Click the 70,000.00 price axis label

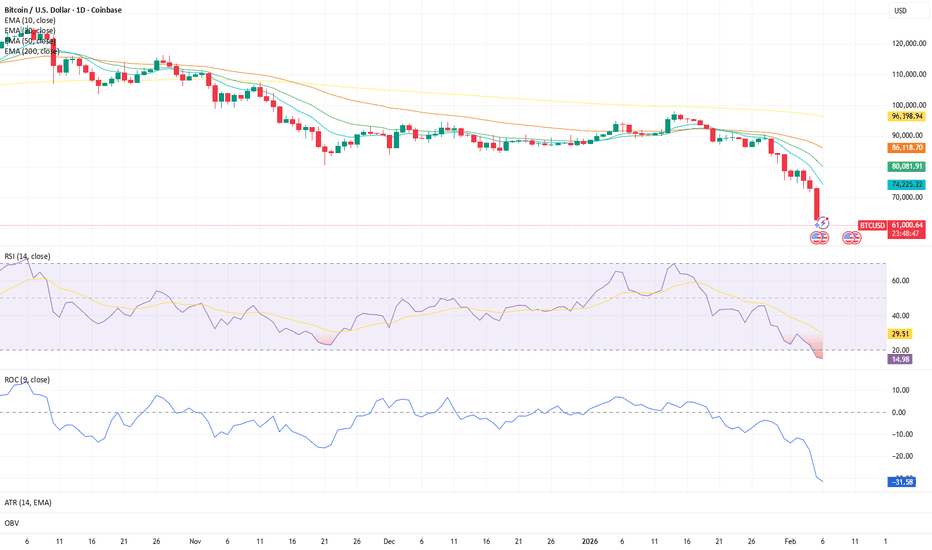(909, 197)
